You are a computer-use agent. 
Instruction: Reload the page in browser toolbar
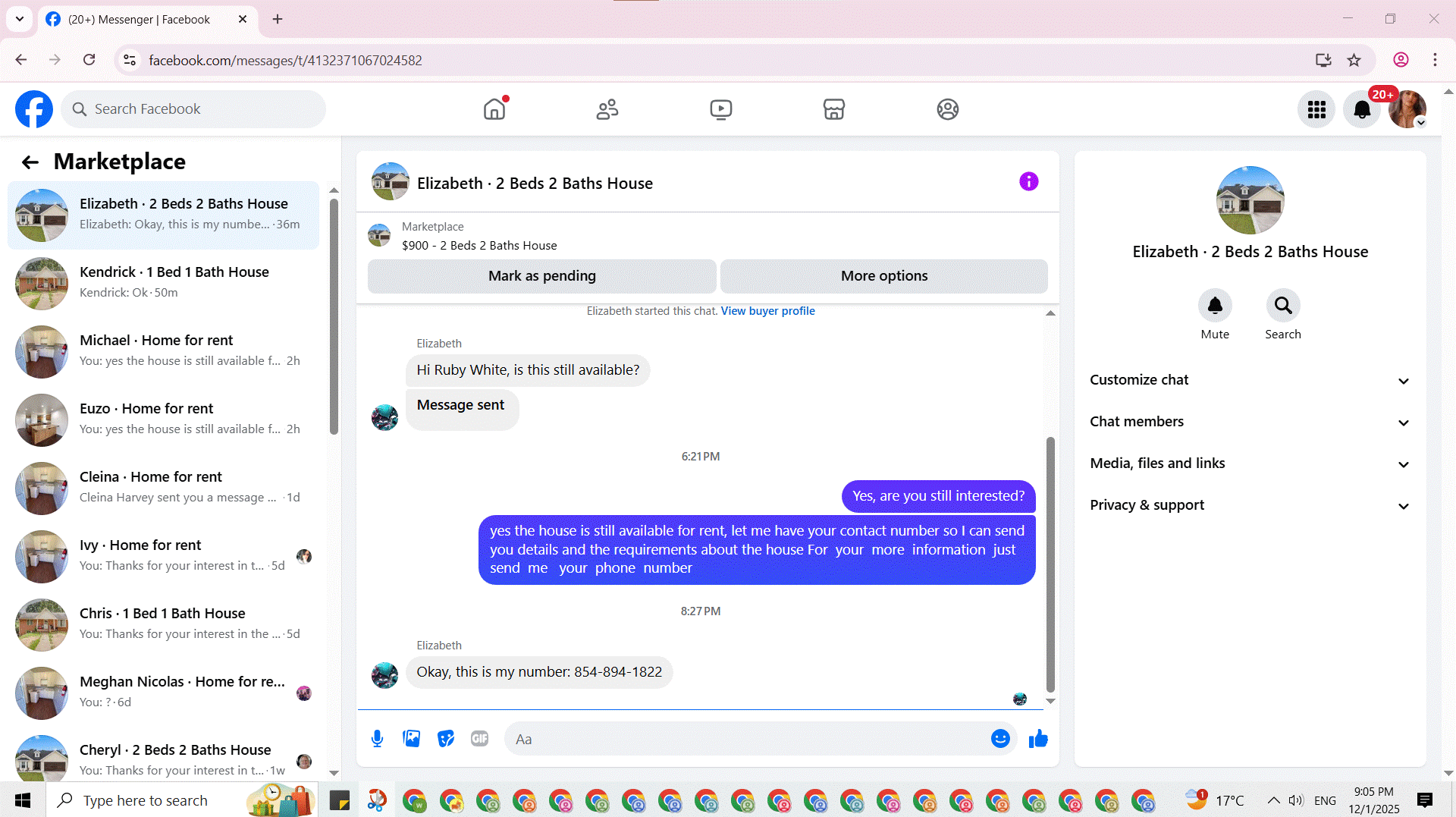coord(89,60)
